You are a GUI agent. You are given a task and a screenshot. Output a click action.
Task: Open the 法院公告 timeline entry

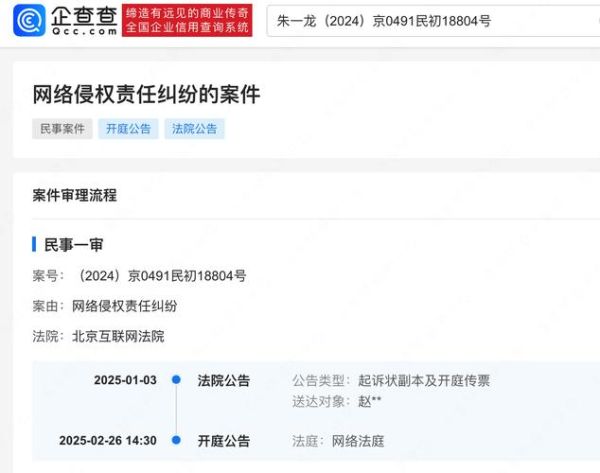tap(224, 380)
